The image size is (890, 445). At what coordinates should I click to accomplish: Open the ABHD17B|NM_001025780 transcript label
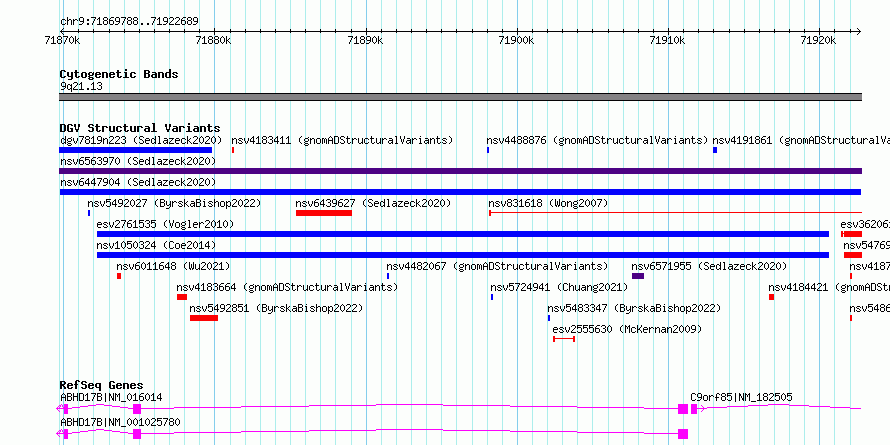[120, 422]
